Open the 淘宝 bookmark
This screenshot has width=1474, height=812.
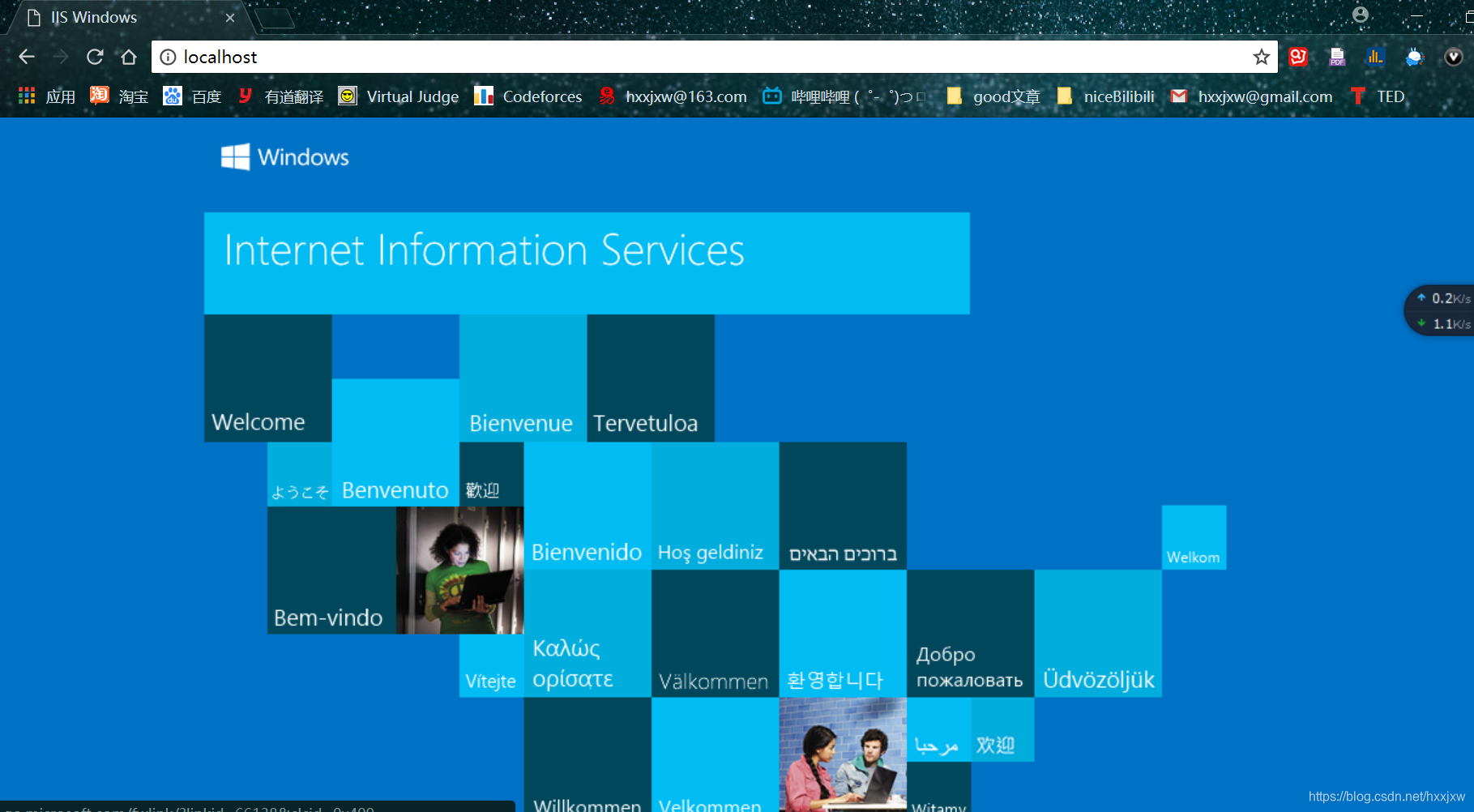click(x=119, y=96)
